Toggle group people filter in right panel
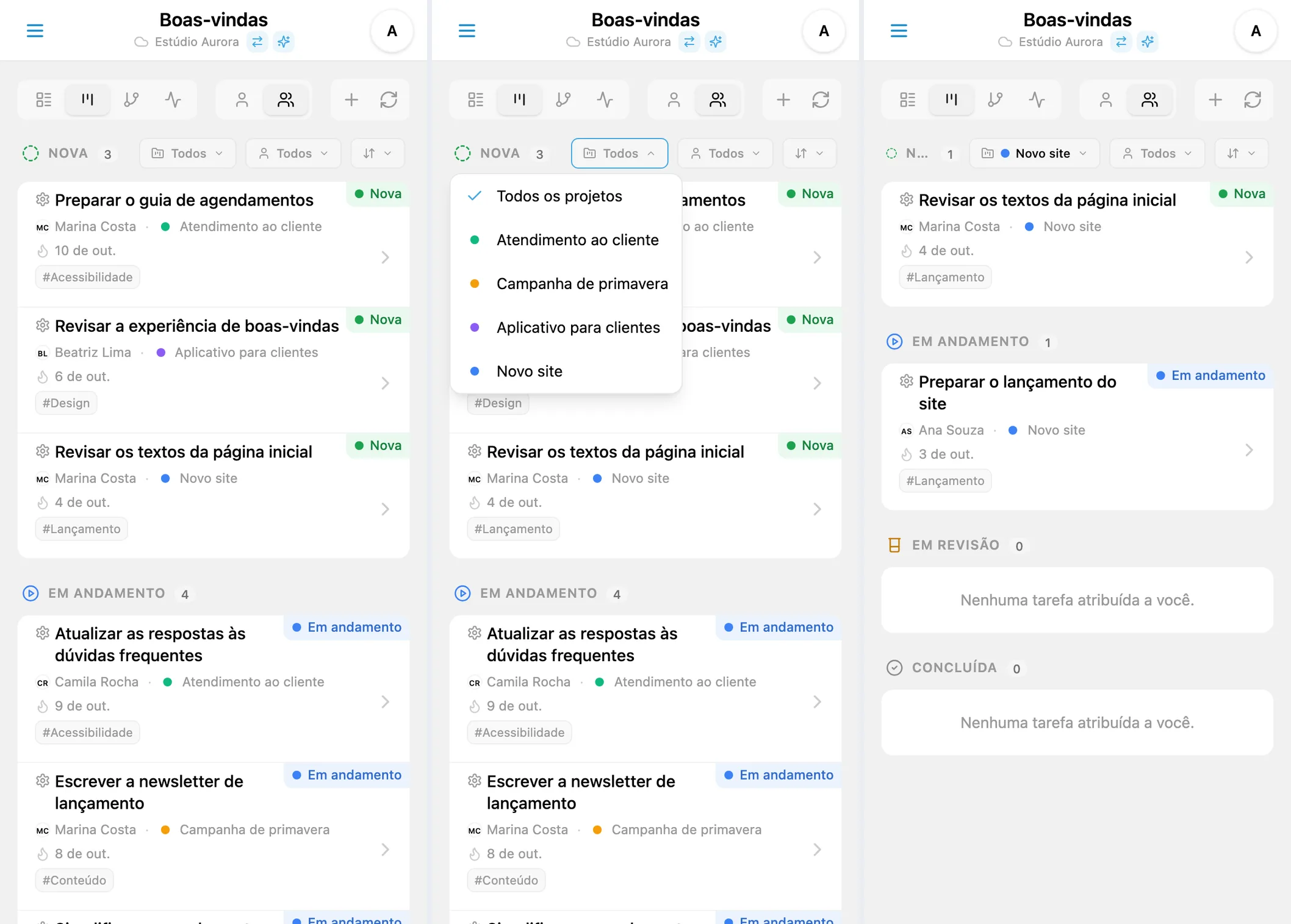This screenshot has height=924, width=1291. [1149, 99]
